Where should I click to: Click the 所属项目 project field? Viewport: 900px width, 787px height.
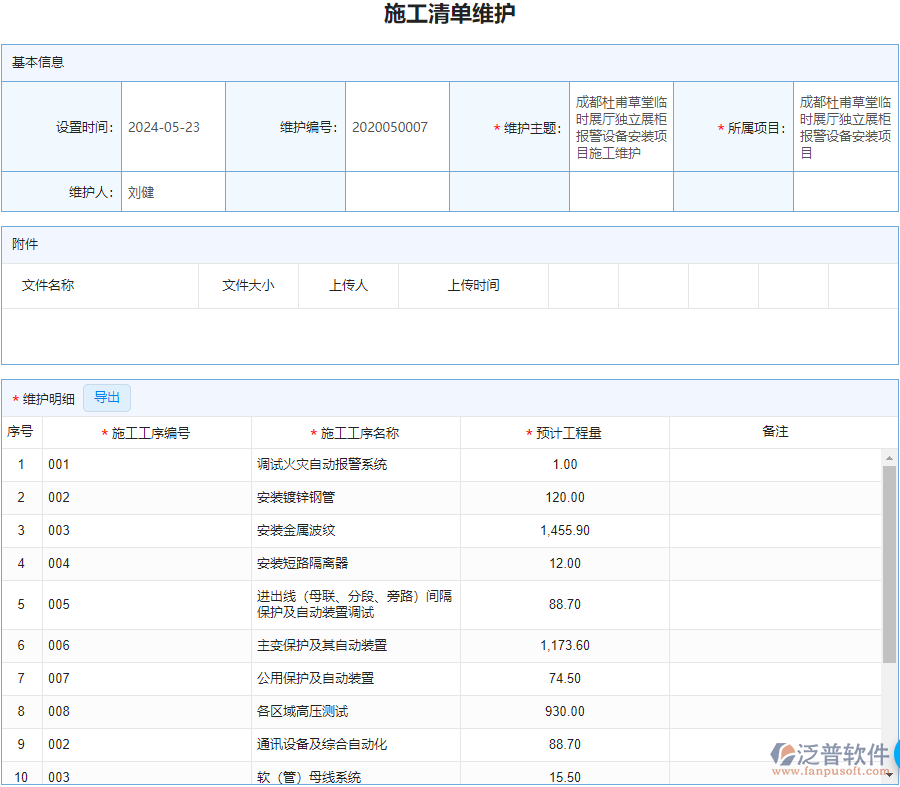[845, 127]
